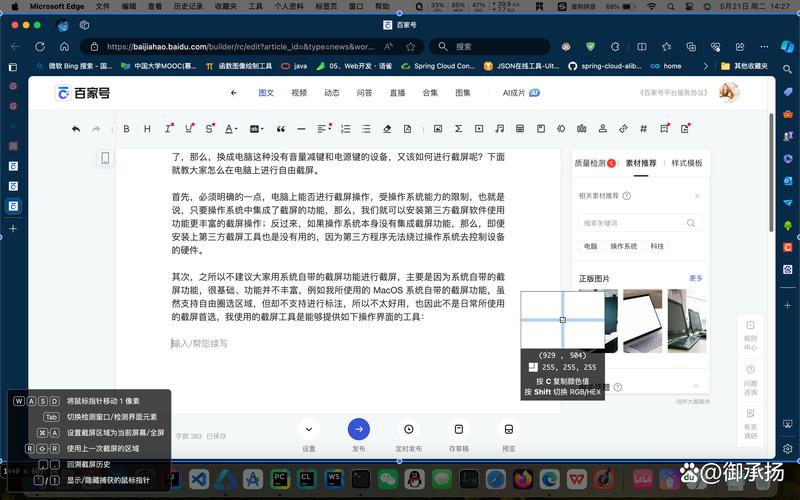The width and height of the screenshot is (800, 500).
Task: Switch to the 问答 tab
Action: [x=364, y=93]
